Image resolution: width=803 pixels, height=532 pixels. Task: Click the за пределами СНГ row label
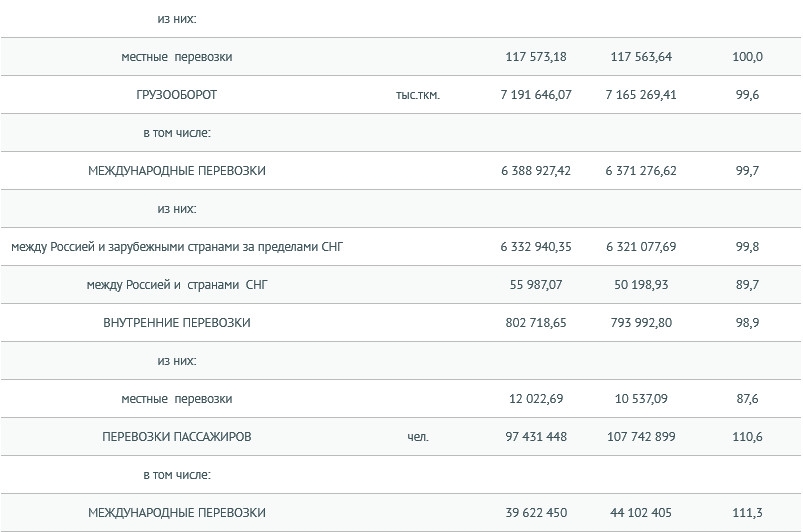(x=177, y=247)
